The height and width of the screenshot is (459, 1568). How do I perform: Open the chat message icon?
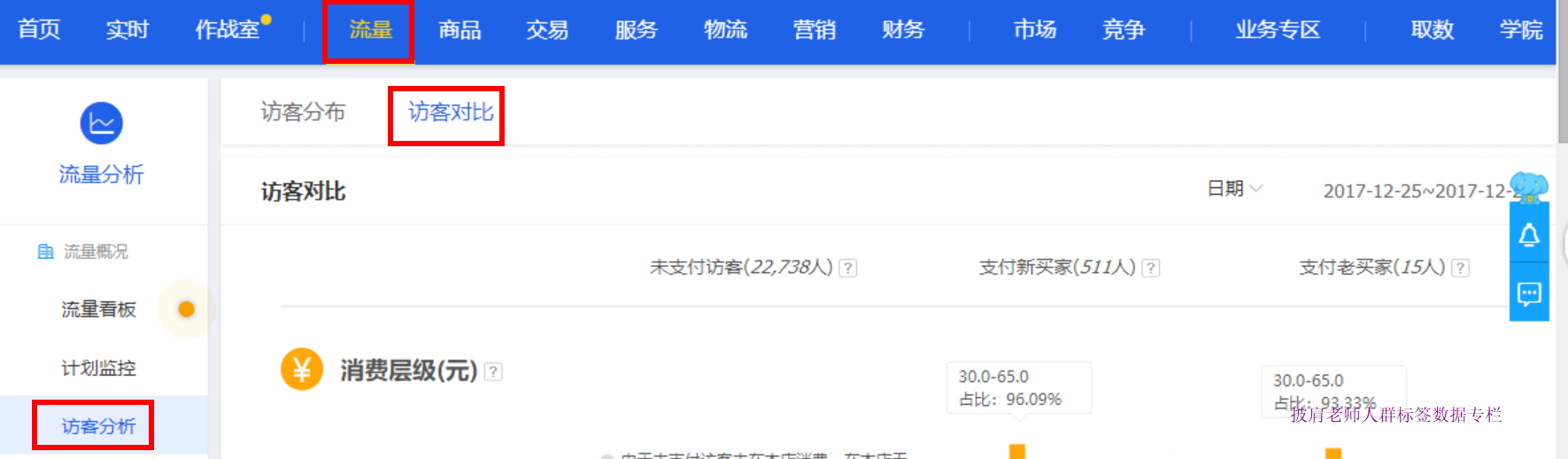point(1529,293)
